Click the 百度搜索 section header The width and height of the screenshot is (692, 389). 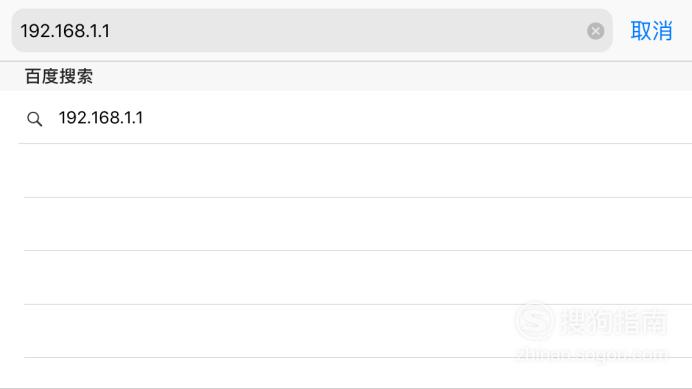59,76
